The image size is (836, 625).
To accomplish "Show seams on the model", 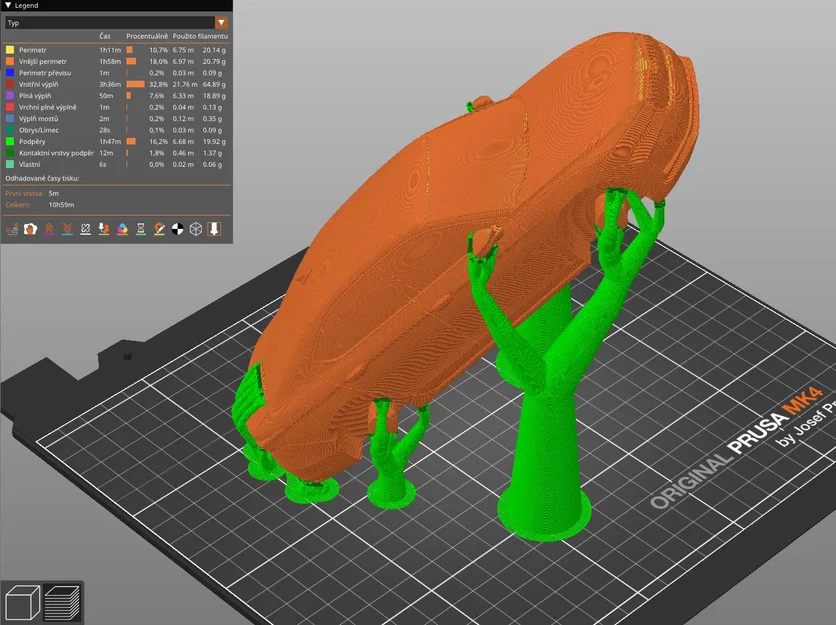I will pyautogui.click(x=84, y=228).
